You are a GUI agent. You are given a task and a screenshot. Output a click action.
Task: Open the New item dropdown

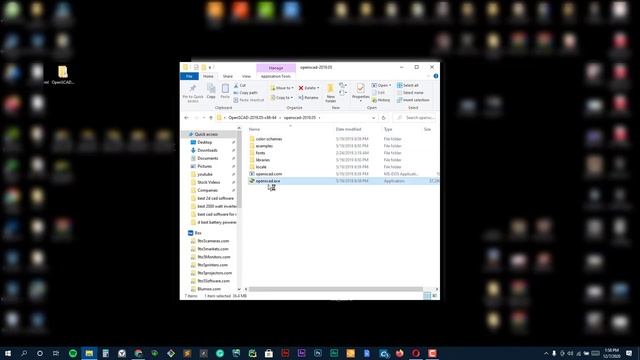coord(343,85)
